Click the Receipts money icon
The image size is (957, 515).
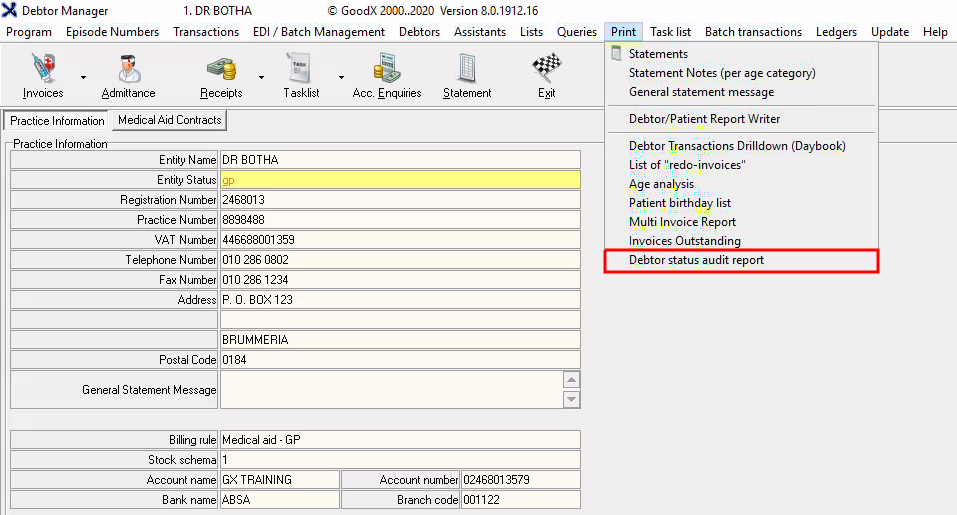coord(221,70)
